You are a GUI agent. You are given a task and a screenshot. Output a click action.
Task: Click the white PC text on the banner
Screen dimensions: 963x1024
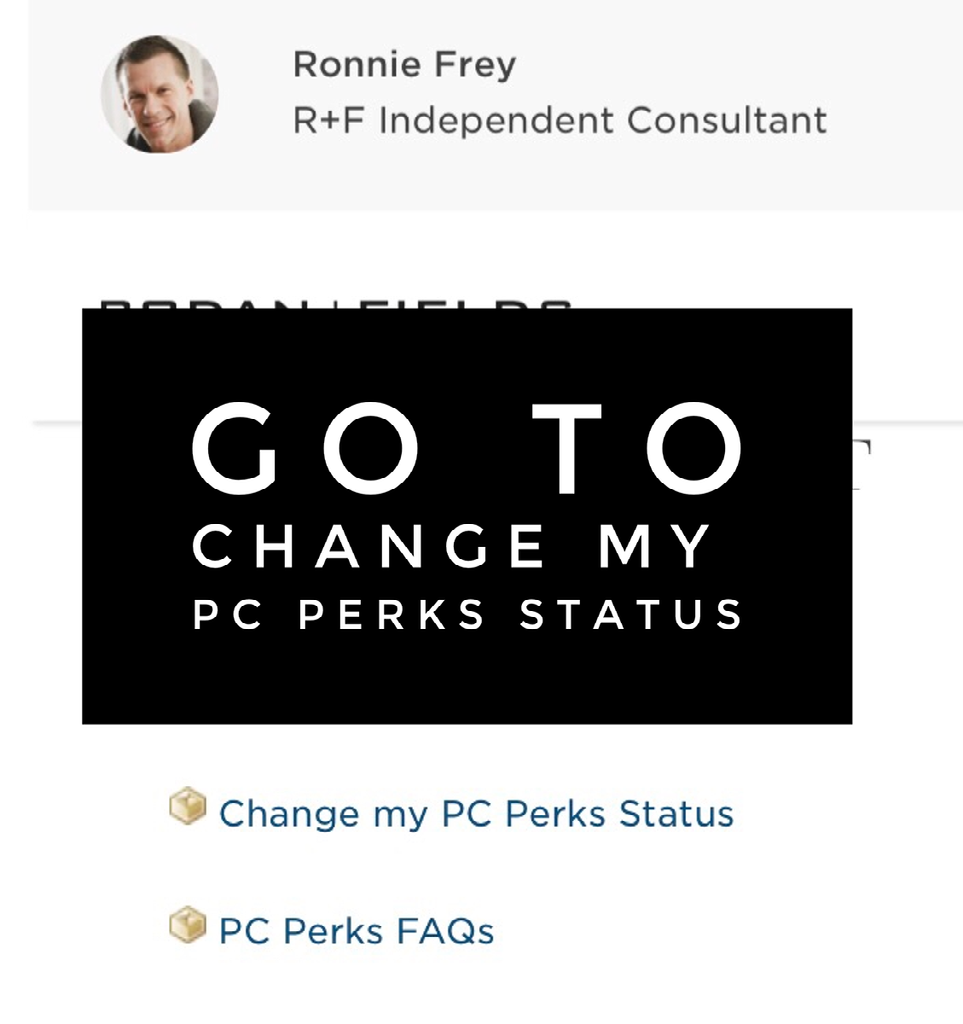point(228,613)
